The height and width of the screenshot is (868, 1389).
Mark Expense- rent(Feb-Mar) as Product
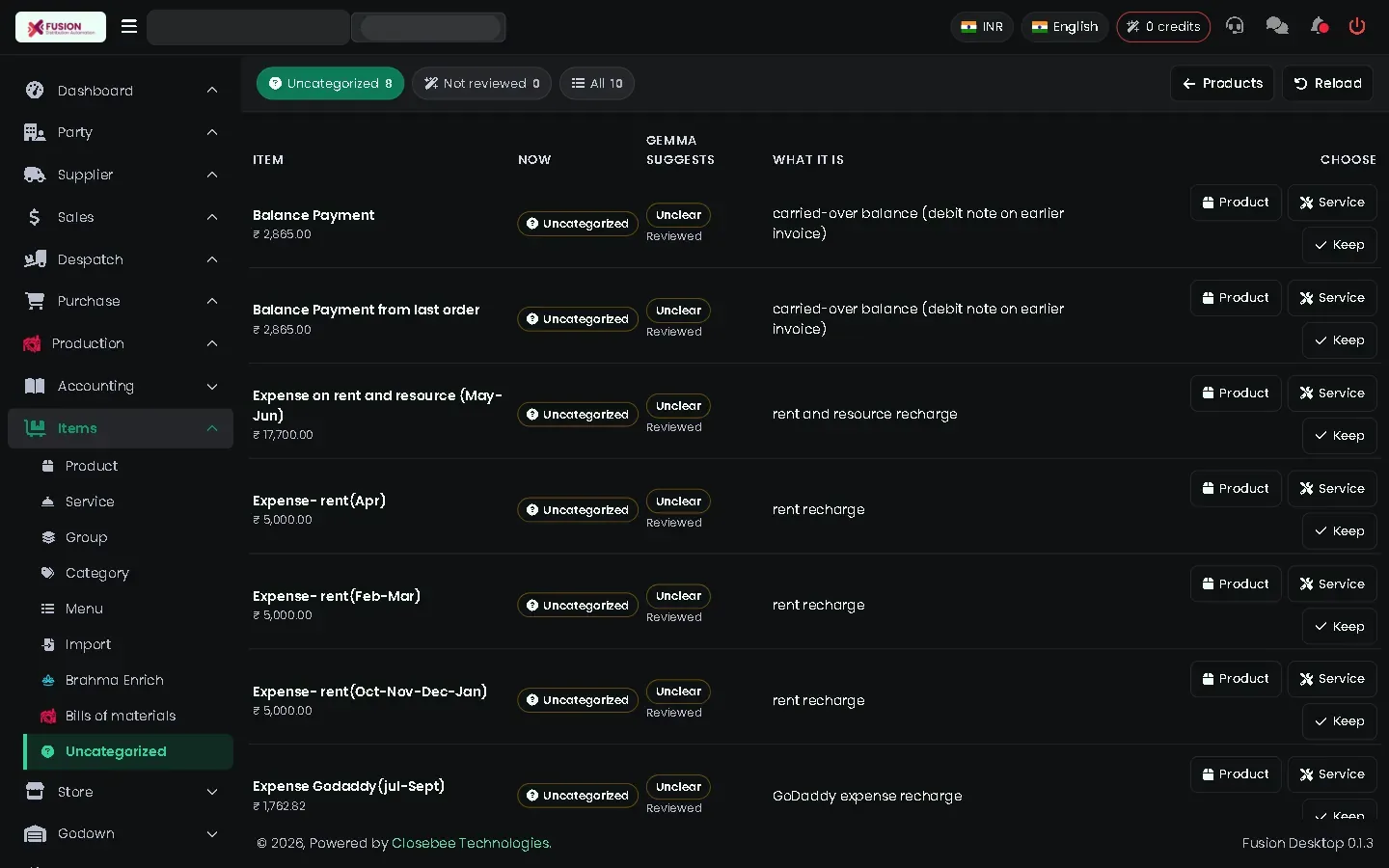pos(1236,584)
